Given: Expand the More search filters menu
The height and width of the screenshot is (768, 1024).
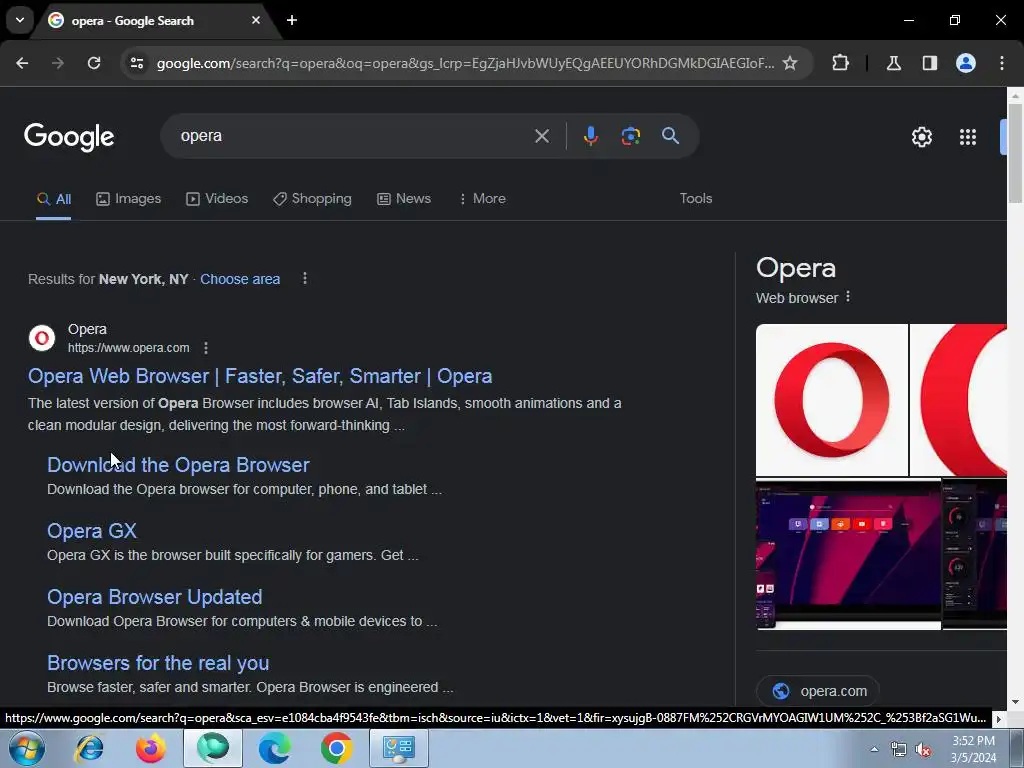Looking at the screenshot, I should 482,199.
